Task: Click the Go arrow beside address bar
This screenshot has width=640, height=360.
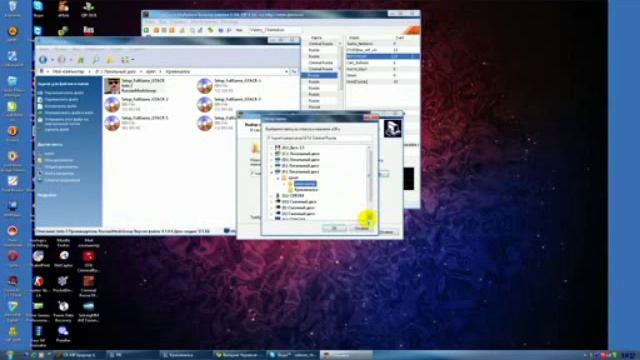Action: [294, 71]
